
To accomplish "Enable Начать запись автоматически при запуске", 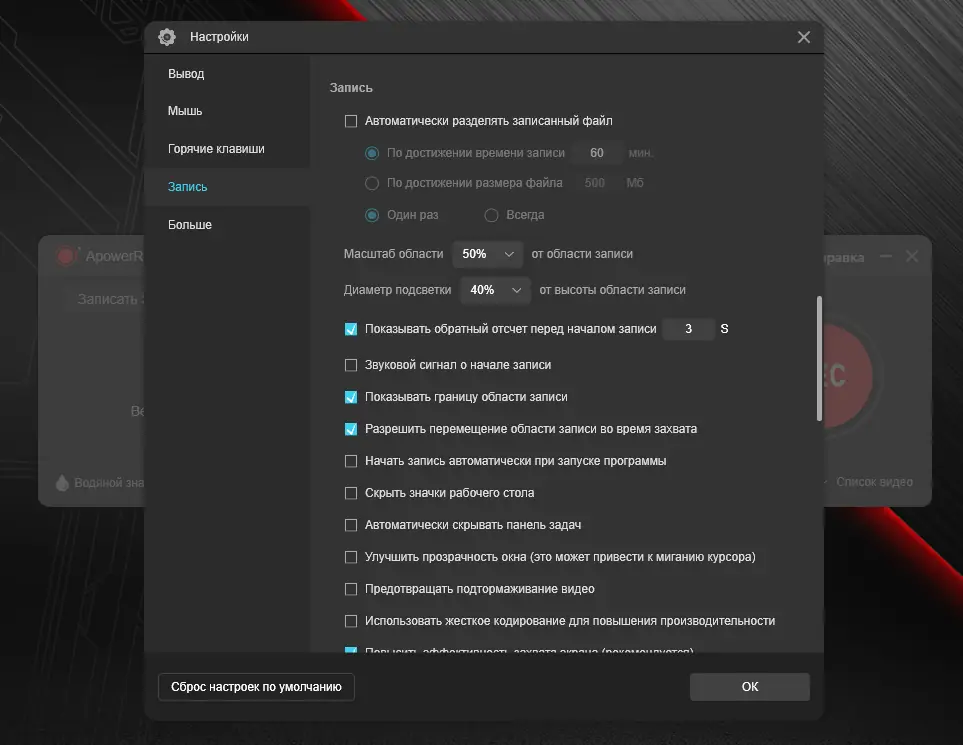I will pos(351,461).
